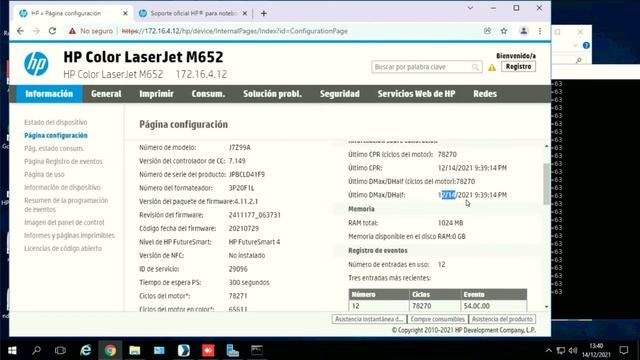This screenshot has height=360, width=640.
Task: Reload the page with refresh icon
Action: click(x=52, y=31)
